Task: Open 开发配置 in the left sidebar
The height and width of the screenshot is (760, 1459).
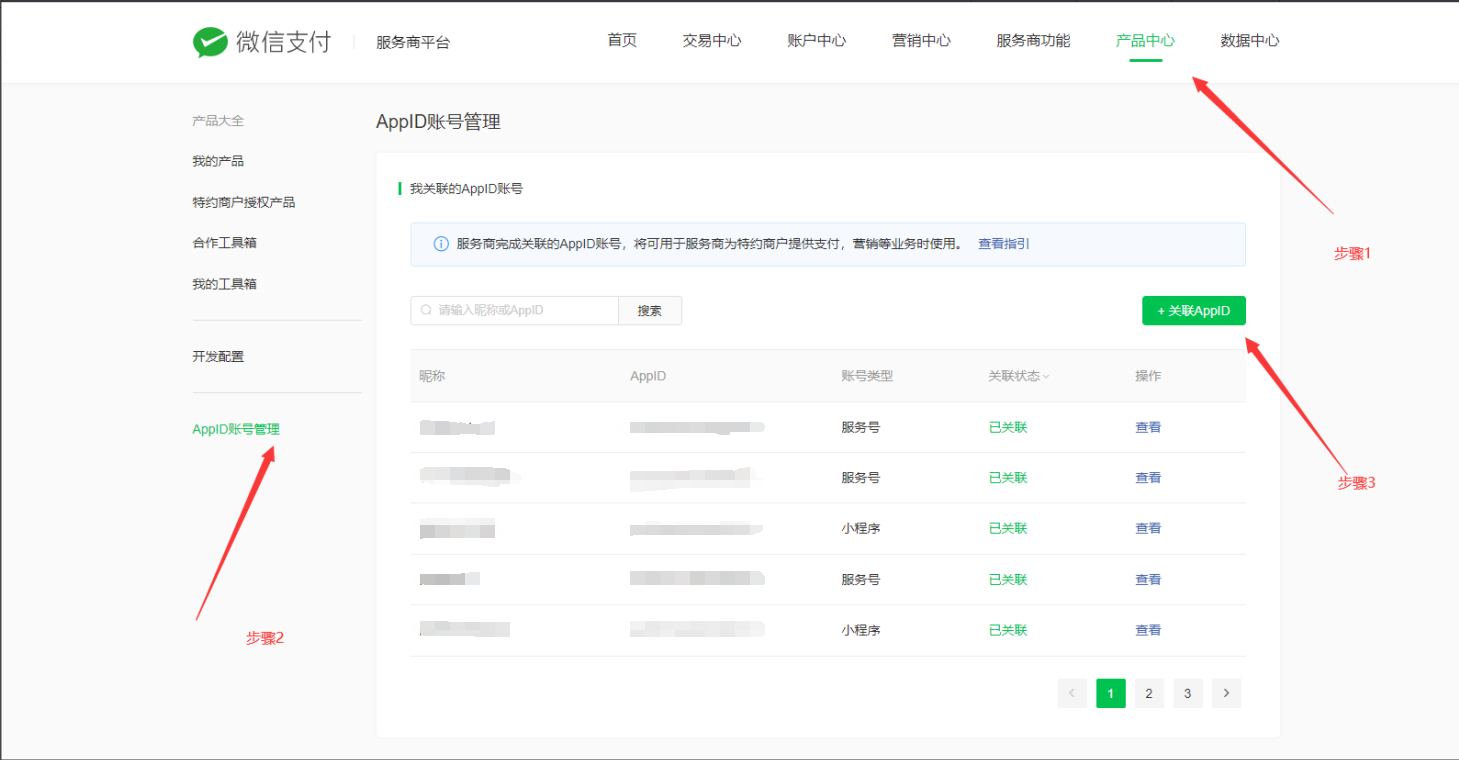Action: coord(218,356)
